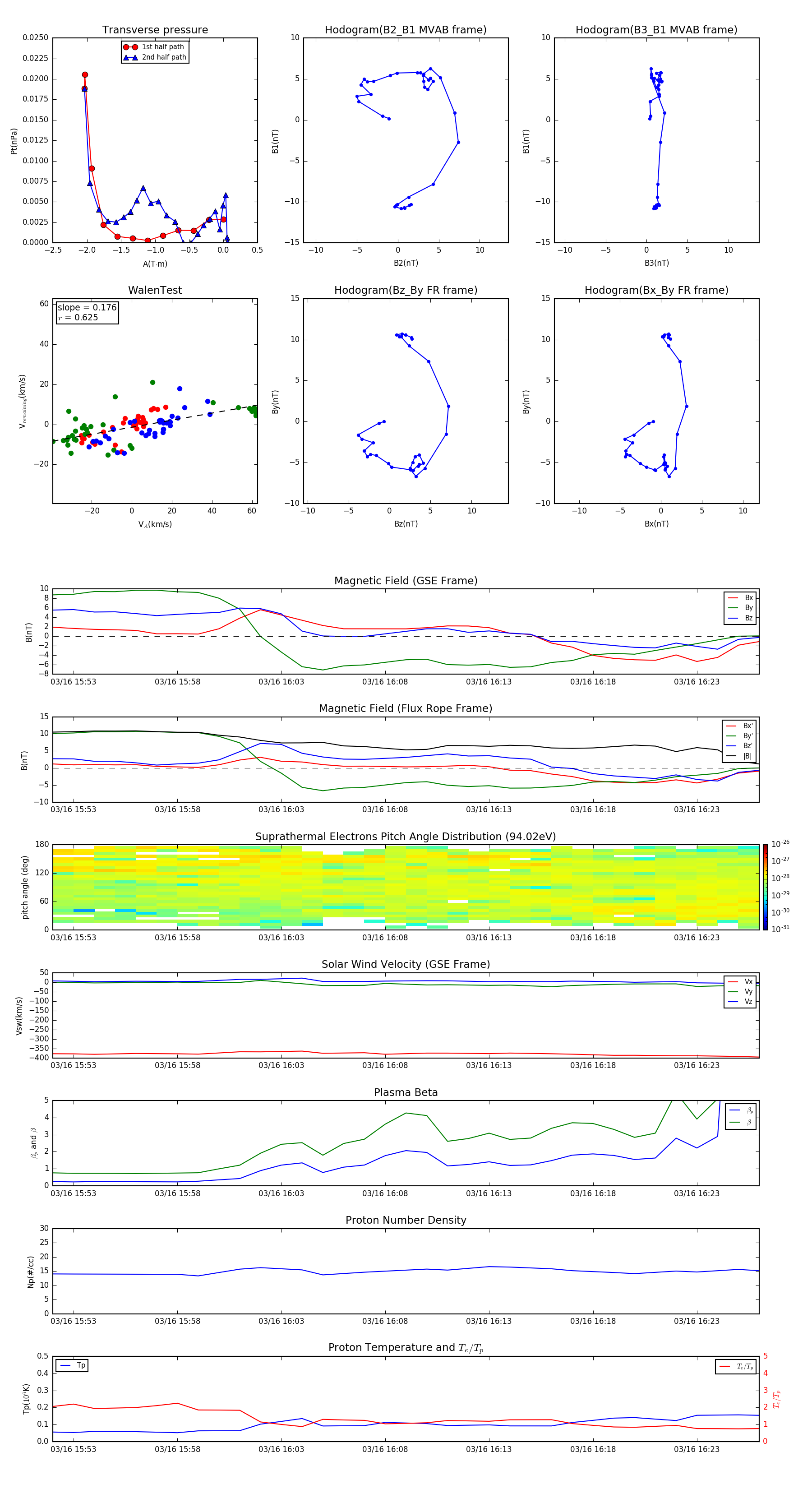Click the 'Hodogram(Bx_By FR frame)' title

[x=656, y=290]
